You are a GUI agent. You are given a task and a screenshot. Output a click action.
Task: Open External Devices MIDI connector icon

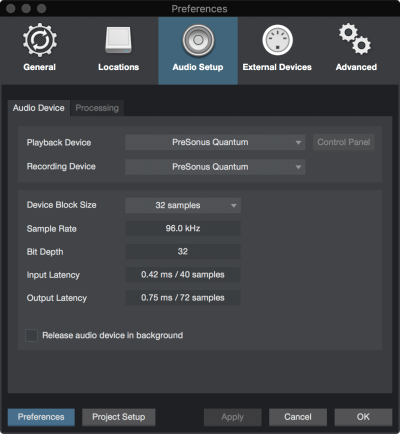(277, 40)
